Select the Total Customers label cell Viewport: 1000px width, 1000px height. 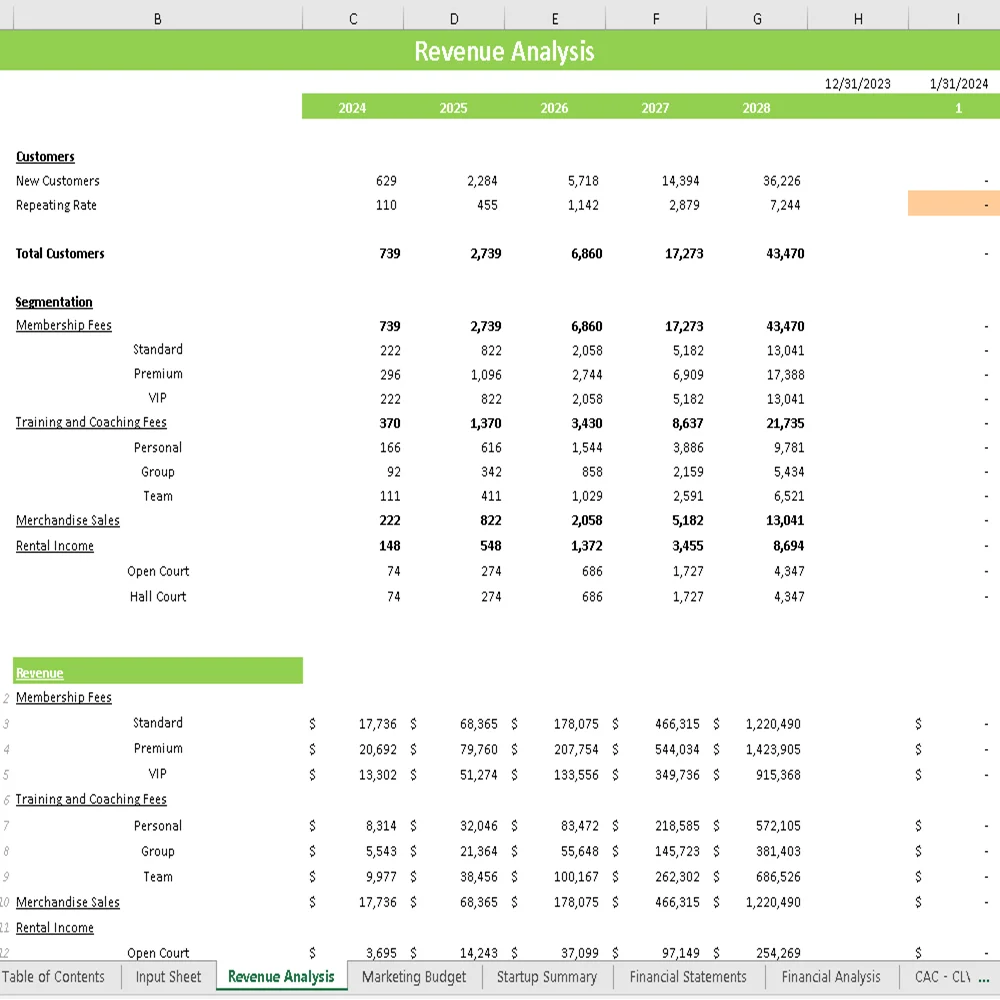pos(60,253)
